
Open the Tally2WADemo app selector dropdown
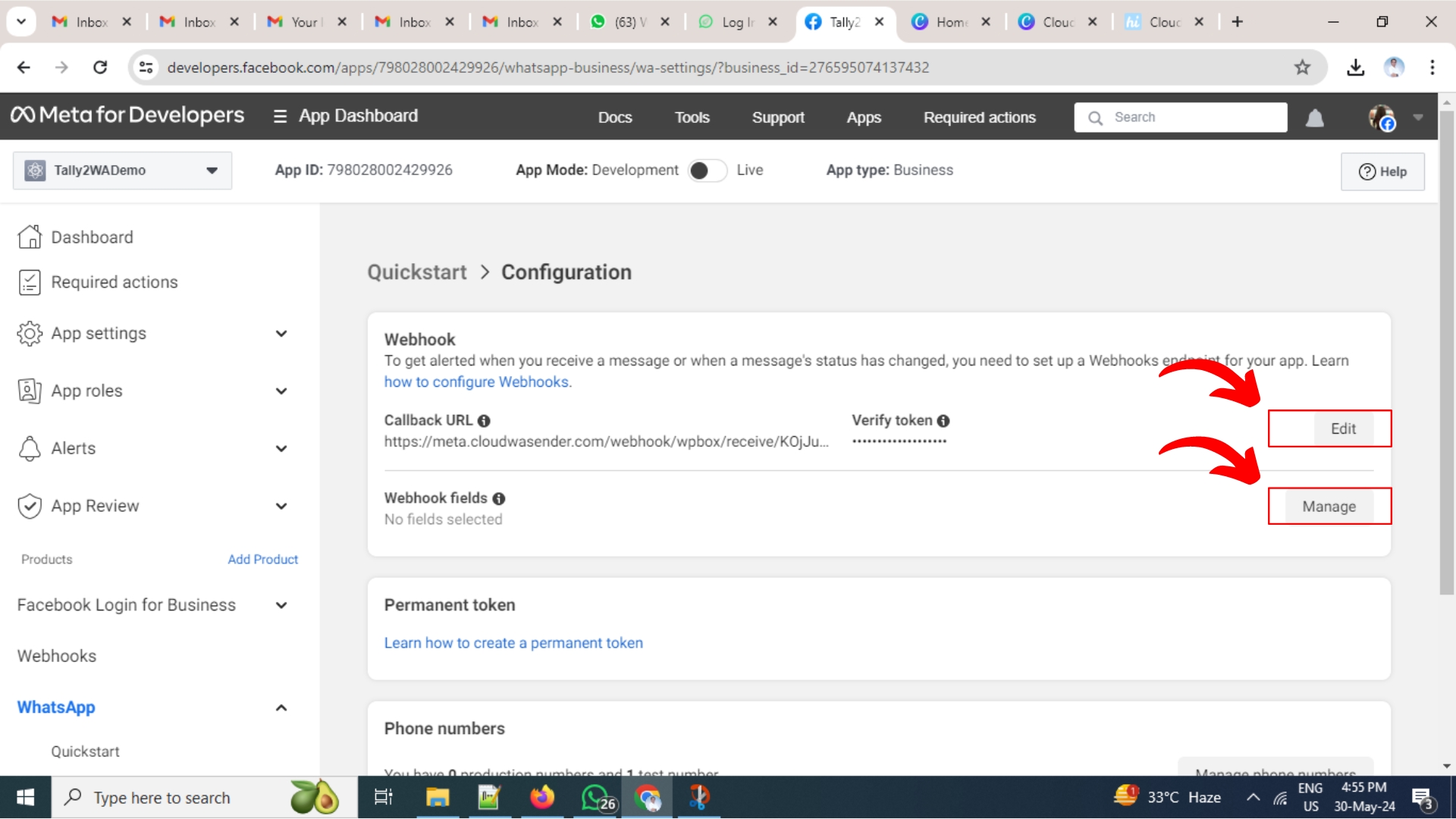click(123, 171)
